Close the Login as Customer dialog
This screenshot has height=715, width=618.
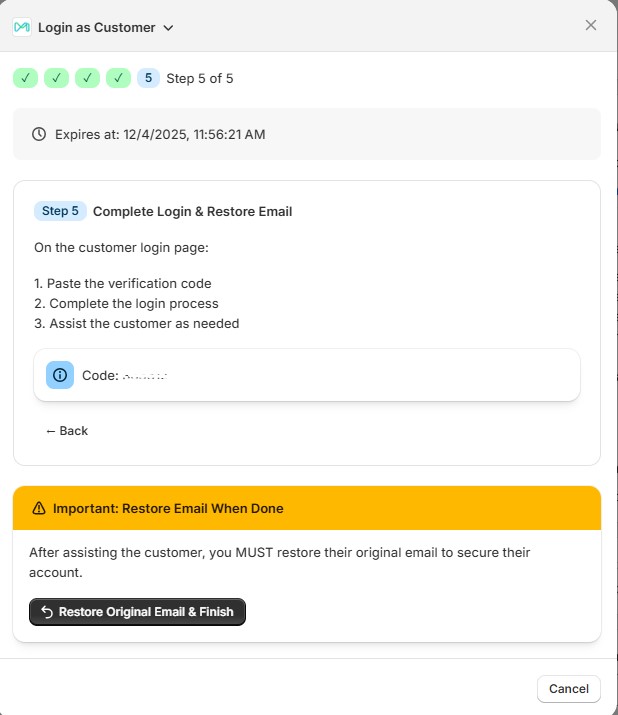591,25
